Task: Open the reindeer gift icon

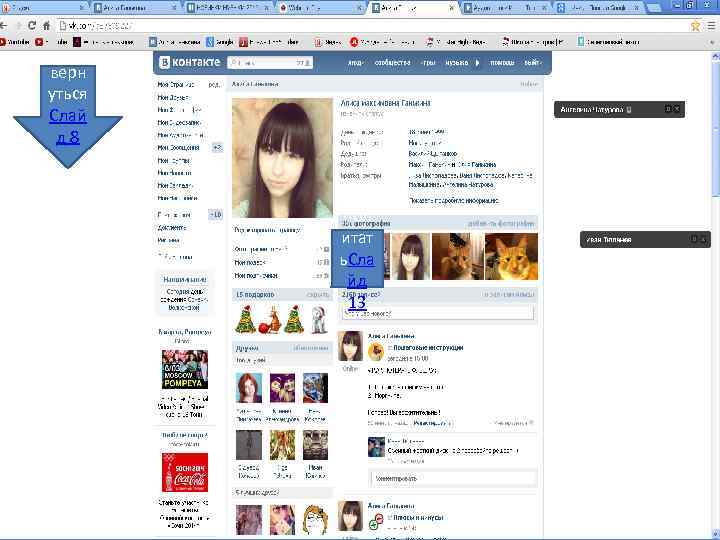Action: (270, 320)
